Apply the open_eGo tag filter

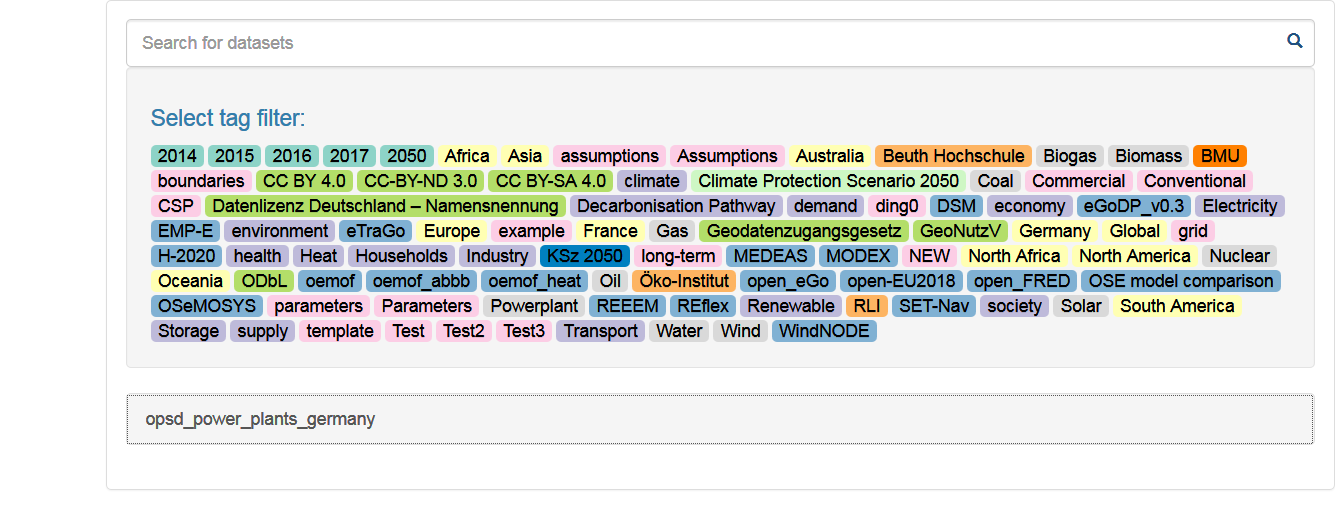(x=788, y=281)
